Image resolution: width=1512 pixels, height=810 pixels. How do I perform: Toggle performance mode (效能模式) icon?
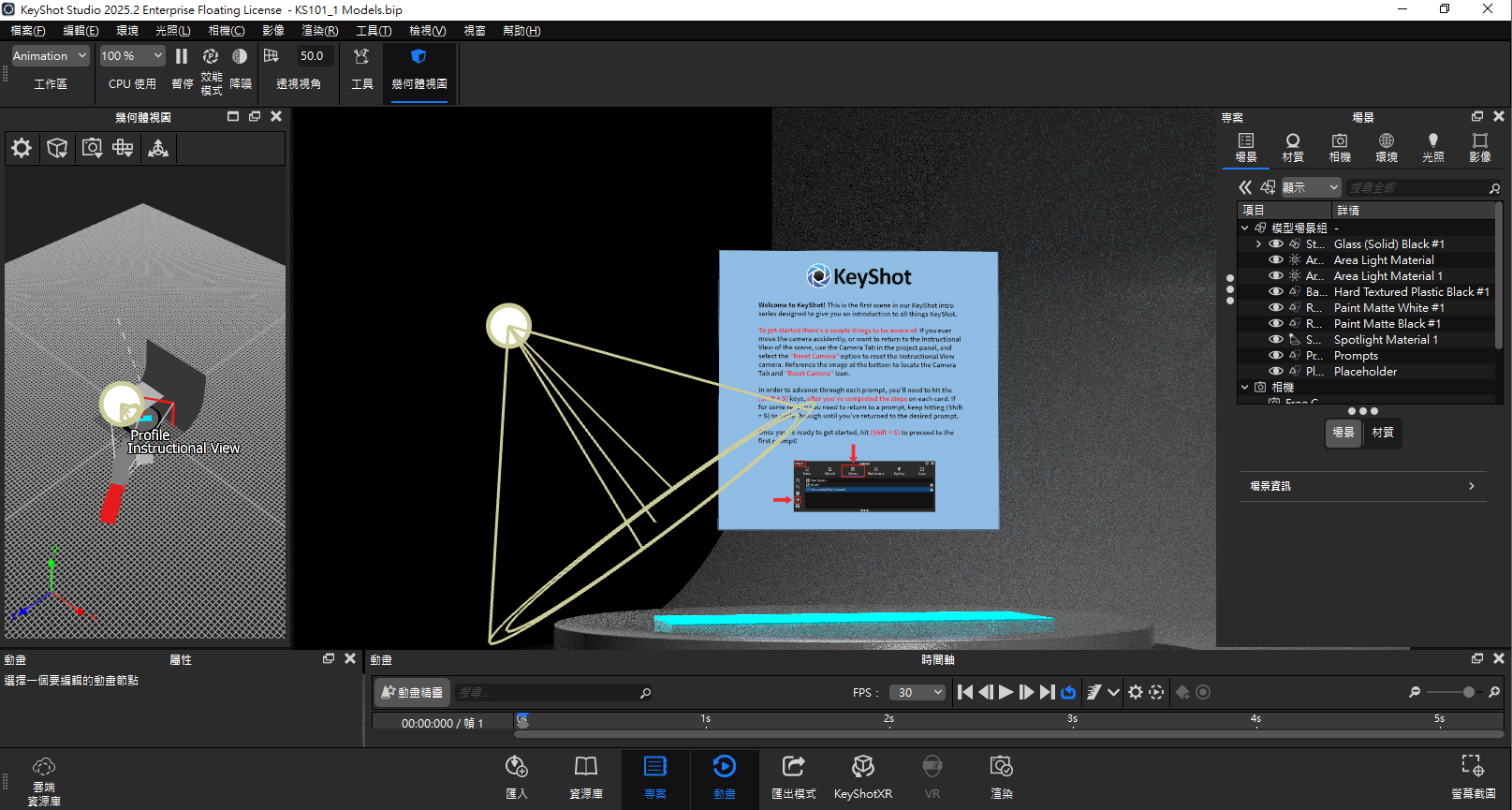coord(211,56)
